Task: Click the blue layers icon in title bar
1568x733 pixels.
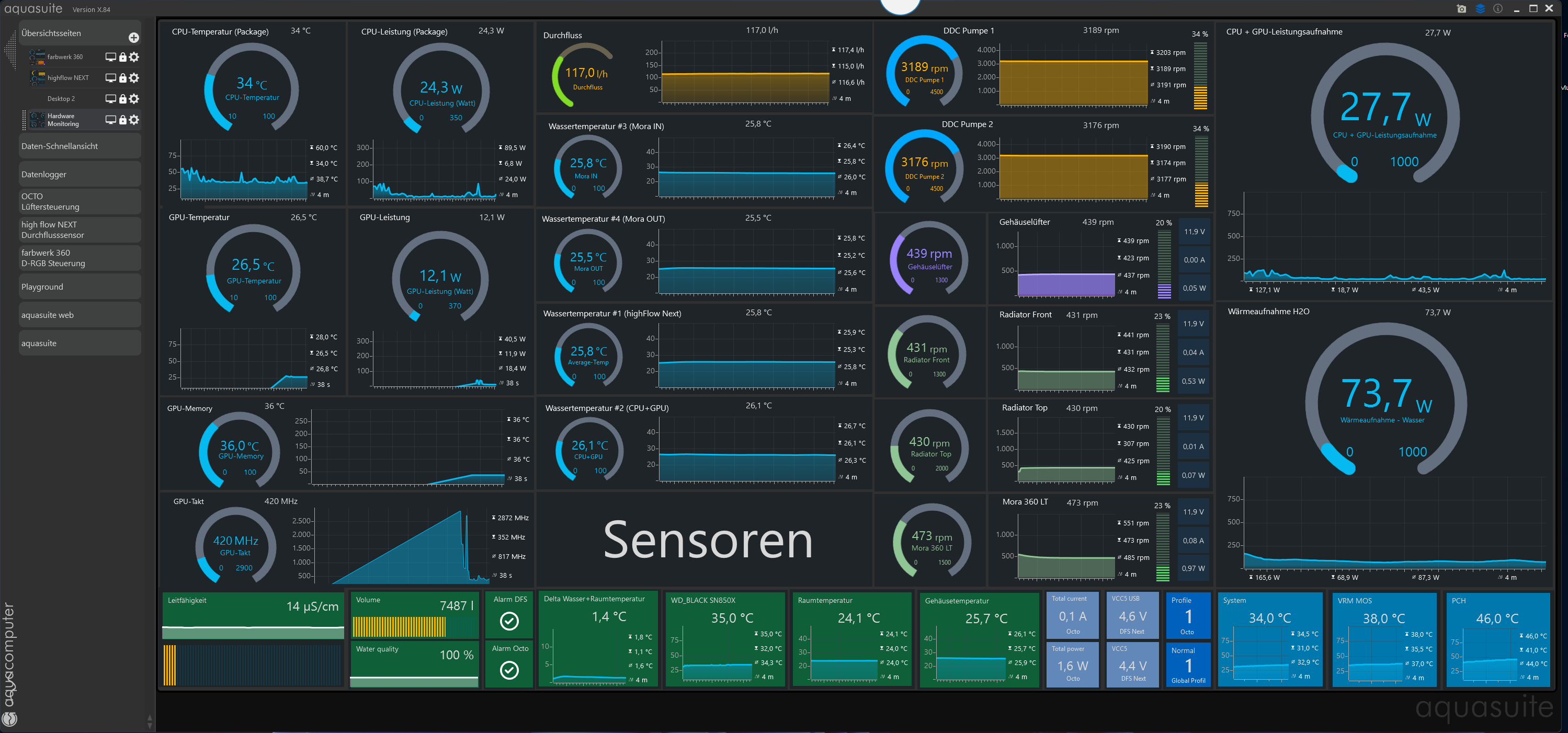Action: pyautogui.click(x=1480, y=8)
